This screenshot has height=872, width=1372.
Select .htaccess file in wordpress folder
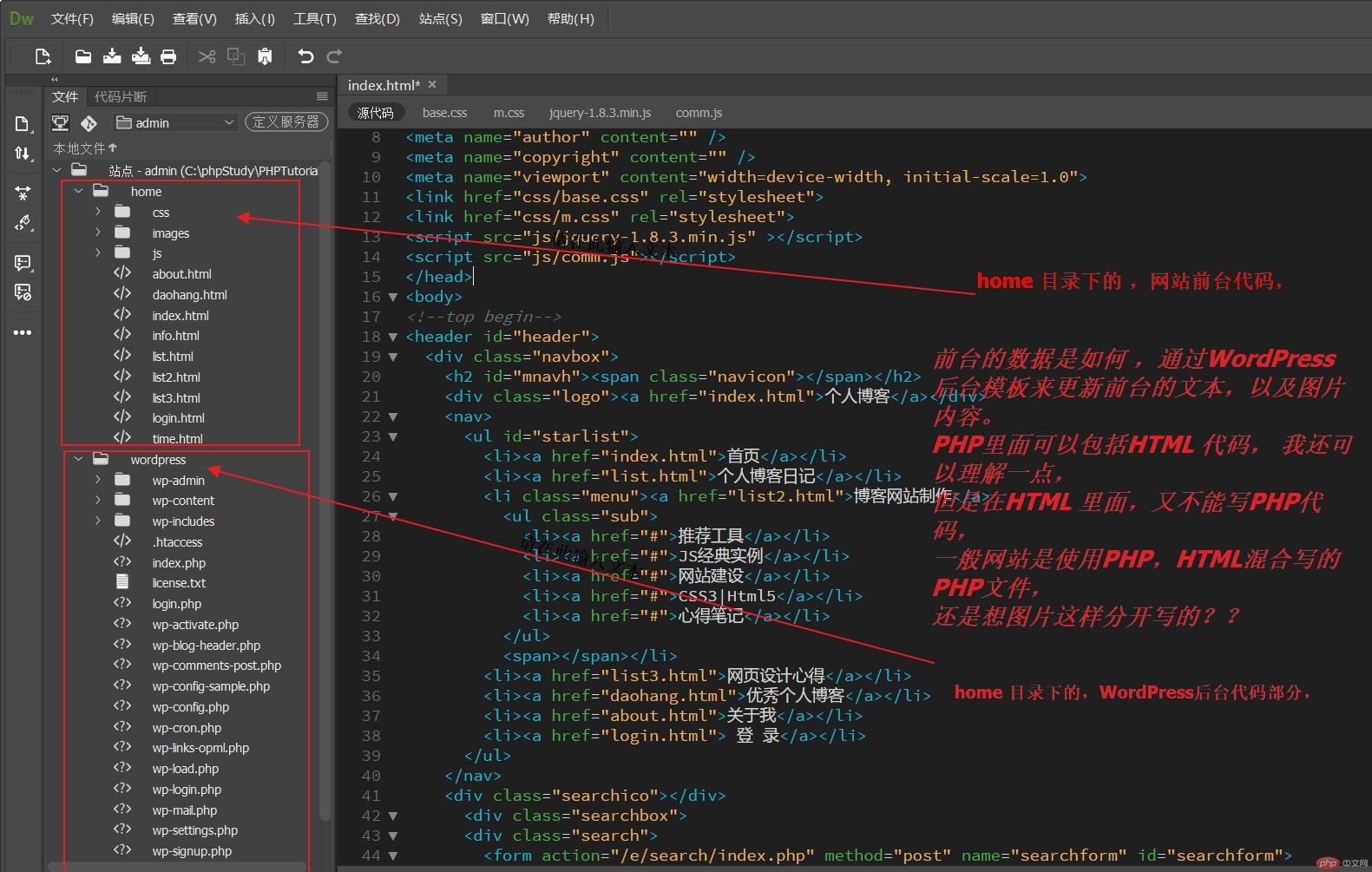pyautogui.click(x=177, y=541)
